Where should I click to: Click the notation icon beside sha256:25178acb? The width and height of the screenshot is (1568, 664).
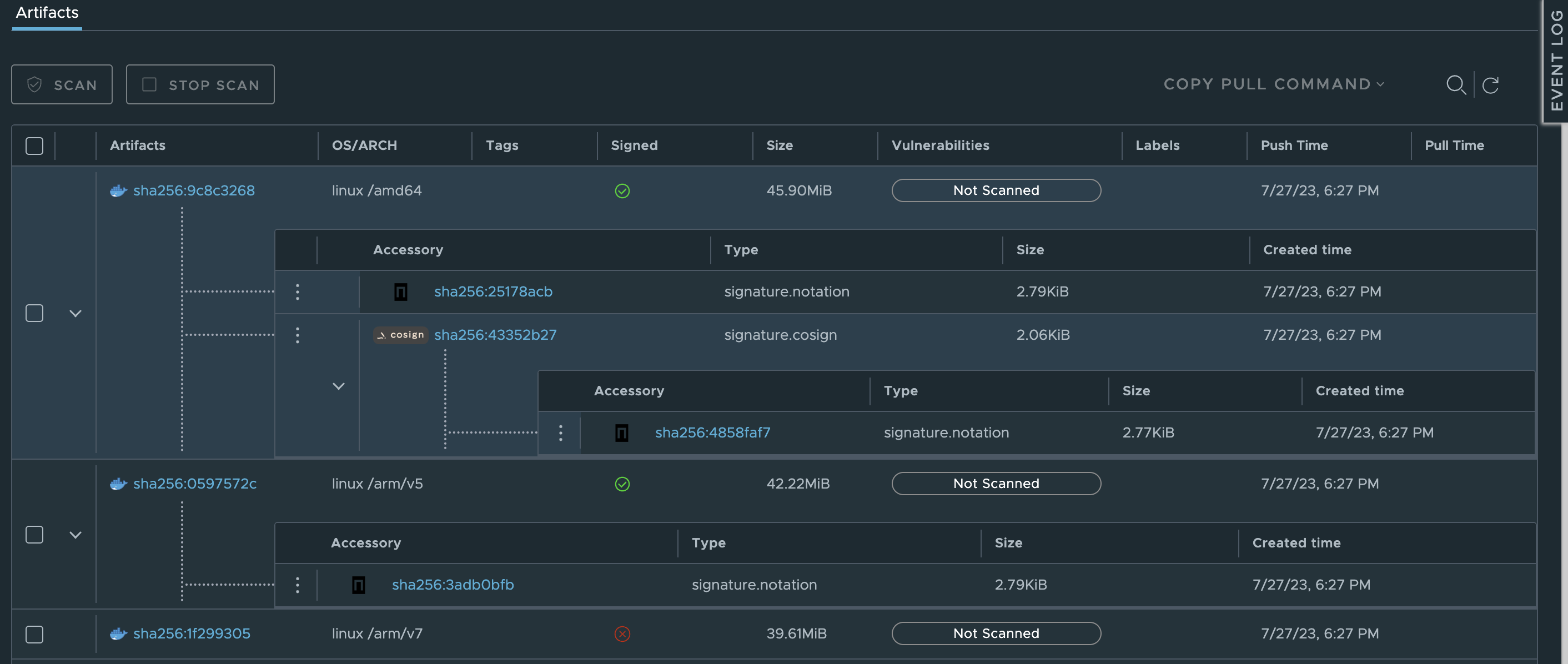coord(401,291)
